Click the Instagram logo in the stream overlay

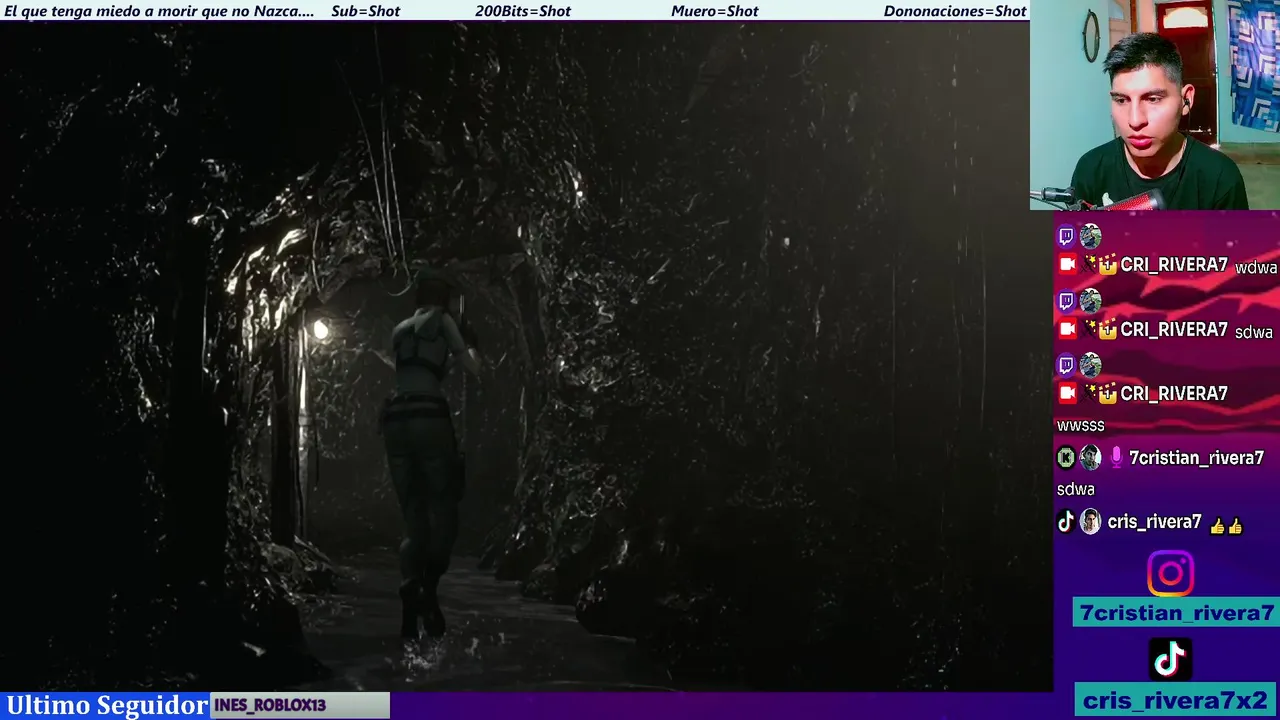pyautogui.click(x=1170, y=574)
